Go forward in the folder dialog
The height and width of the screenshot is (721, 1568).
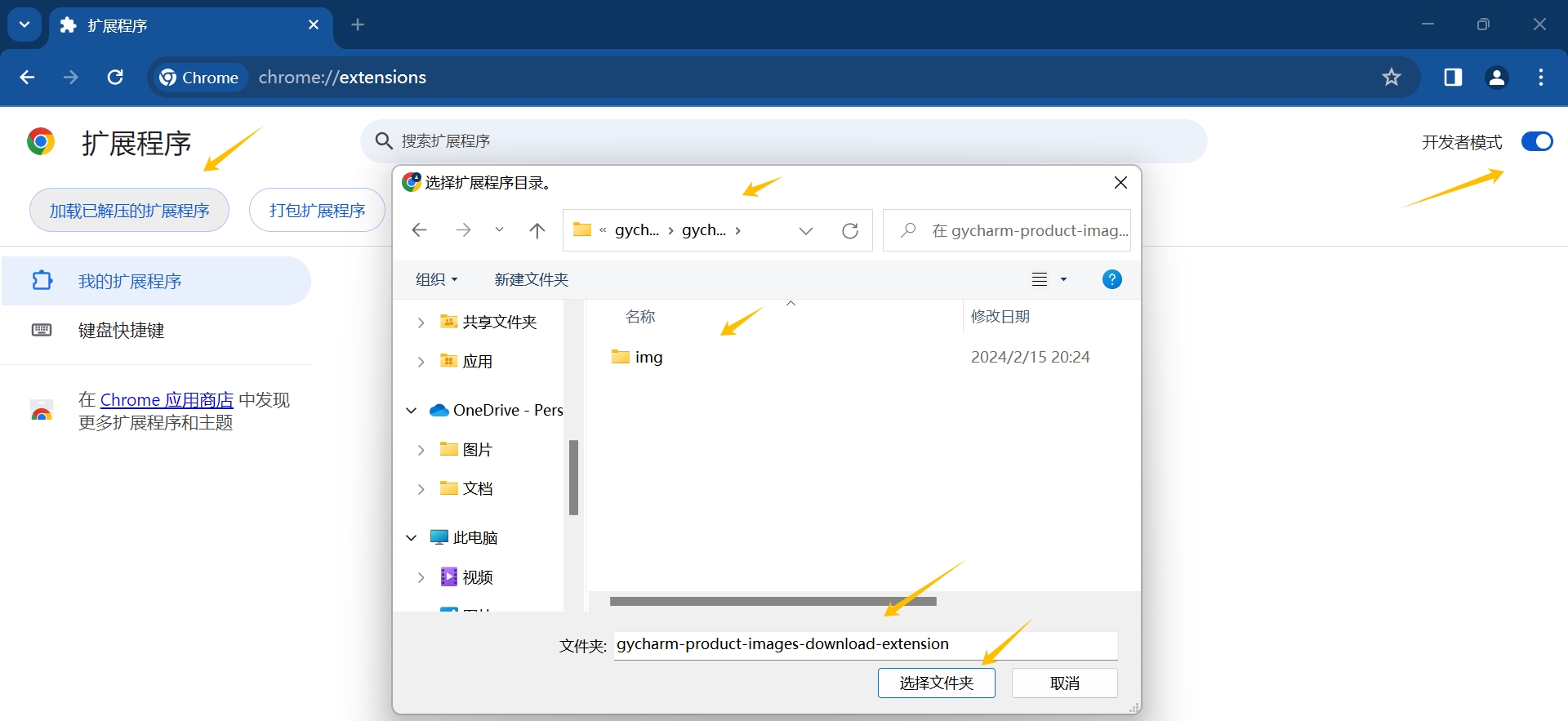463,230
